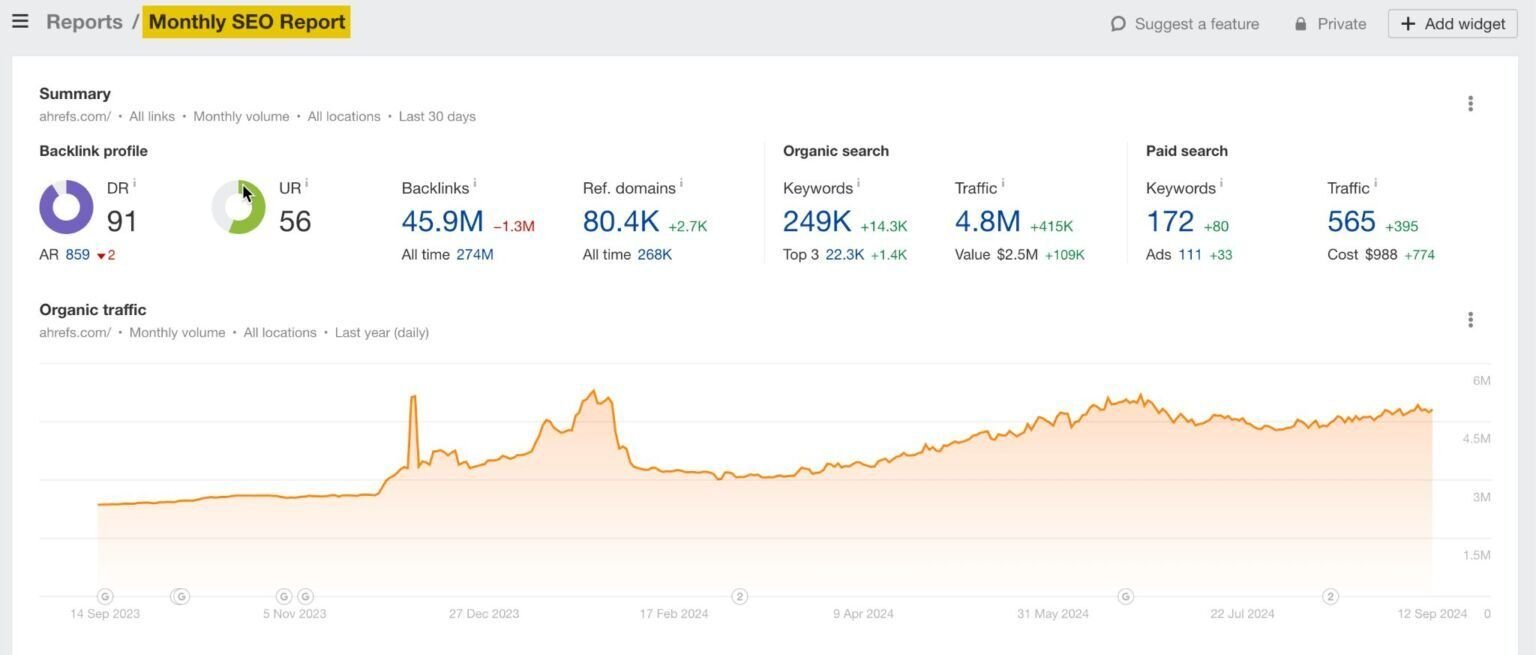Click the UR green donut chart

coord(239,207)
